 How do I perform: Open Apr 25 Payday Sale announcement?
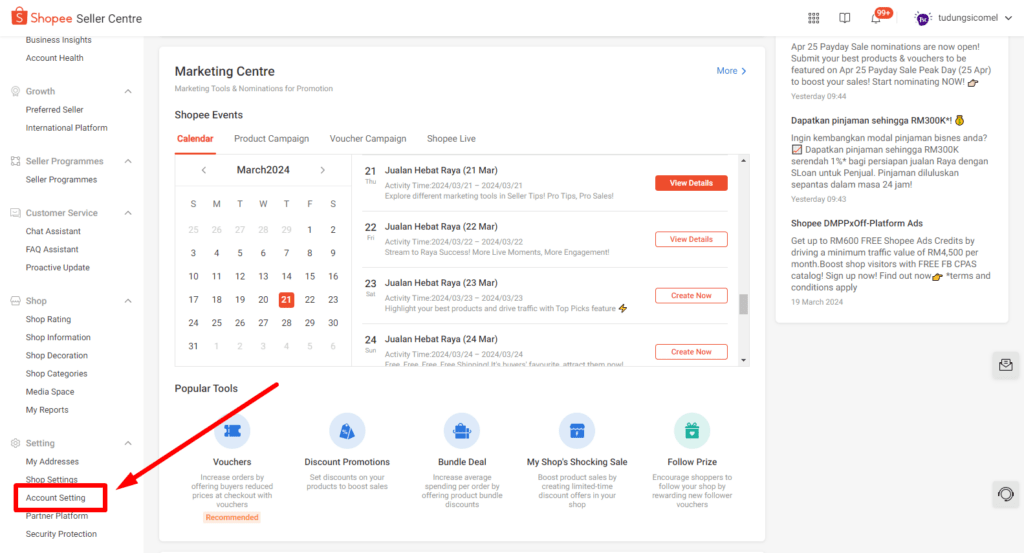891,64
